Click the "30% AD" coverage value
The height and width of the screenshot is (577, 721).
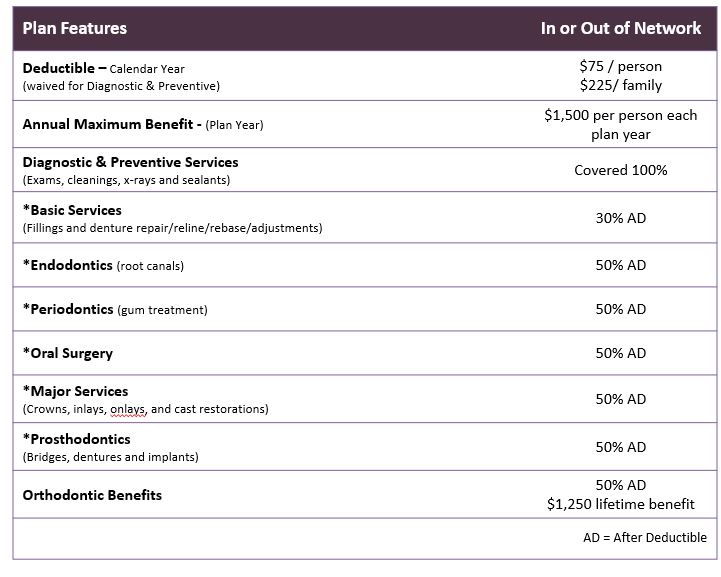(620, 217)
